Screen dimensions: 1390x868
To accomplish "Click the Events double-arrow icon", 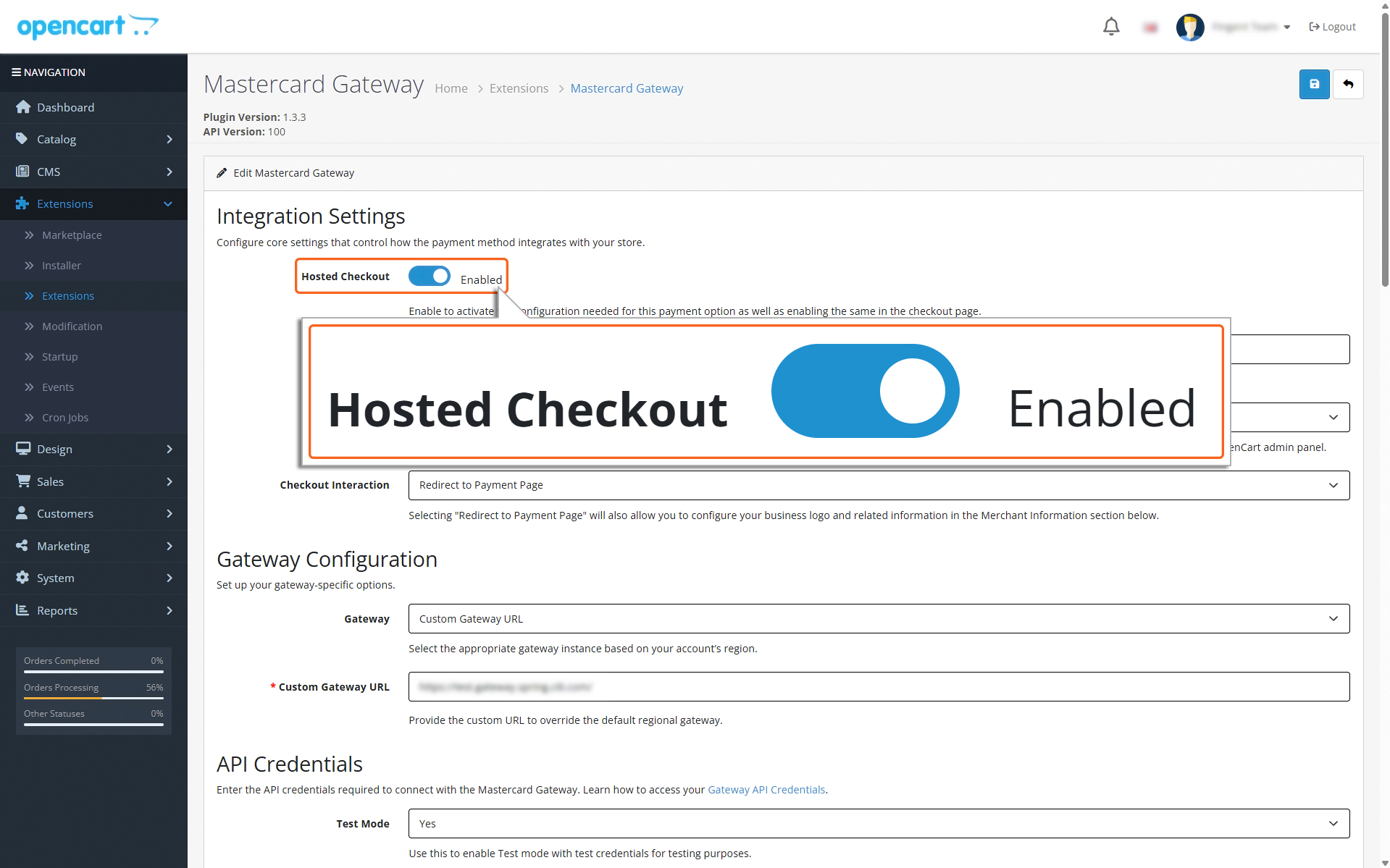I will (x=29, y=387).
